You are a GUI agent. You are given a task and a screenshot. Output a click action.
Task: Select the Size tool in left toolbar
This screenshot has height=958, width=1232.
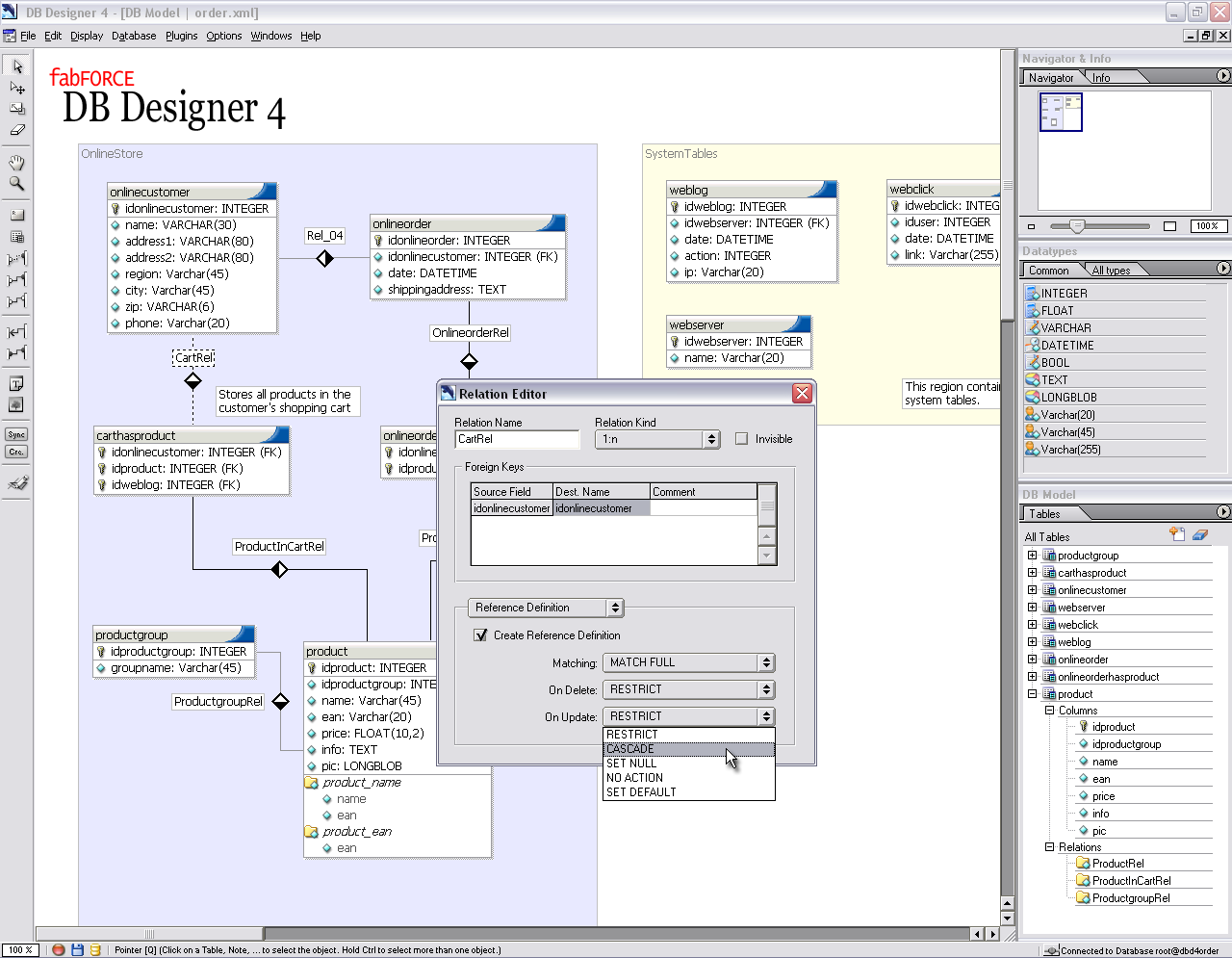[16, 109]
